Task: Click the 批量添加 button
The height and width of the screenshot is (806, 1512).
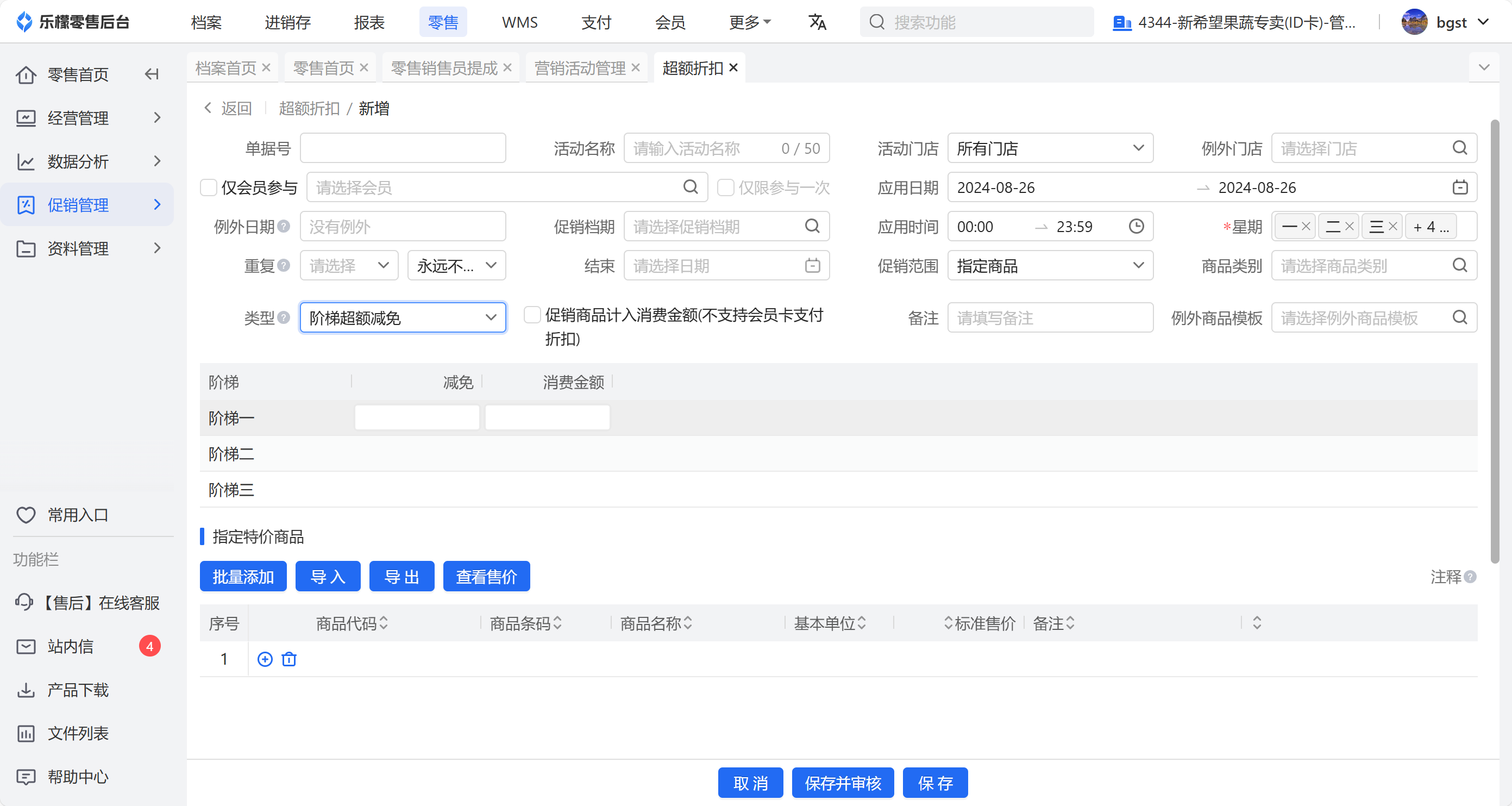Action: pos(243,577)
